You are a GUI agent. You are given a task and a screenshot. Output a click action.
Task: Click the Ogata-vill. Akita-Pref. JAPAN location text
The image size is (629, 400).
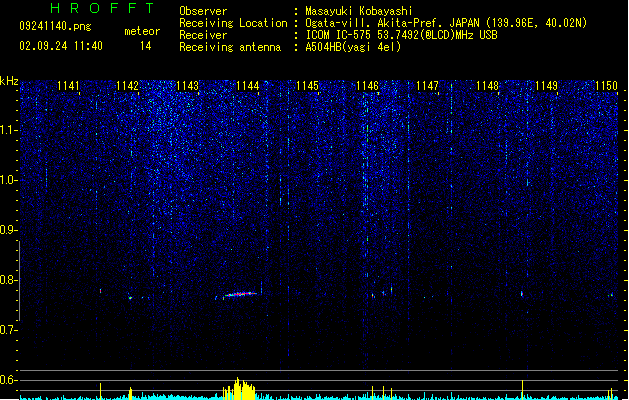coord(446,23)
